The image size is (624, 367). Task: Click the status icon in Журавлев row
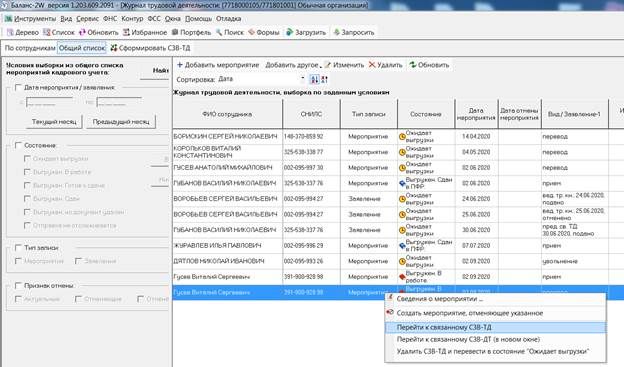[402, 246]
